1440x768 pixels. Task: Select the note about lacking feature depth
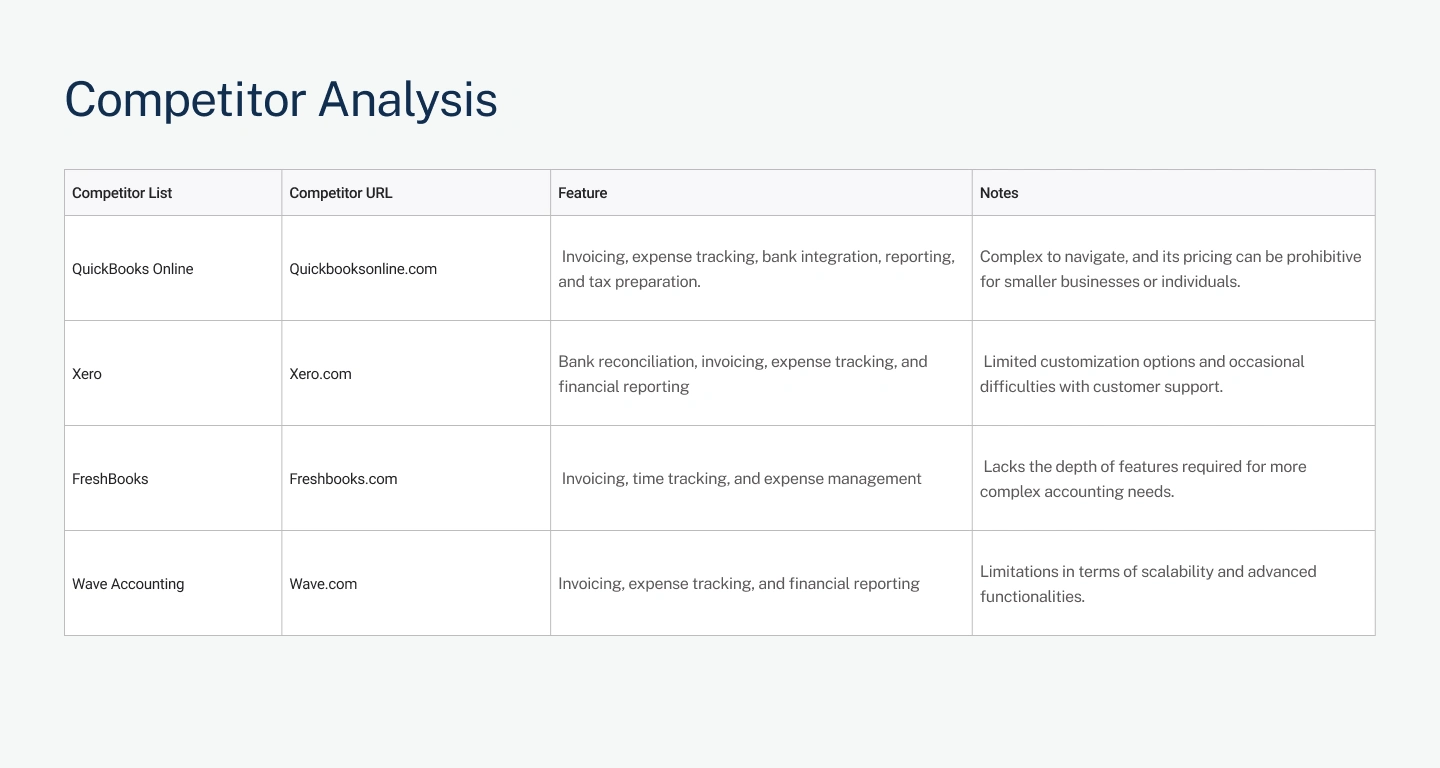[1143, 479]
